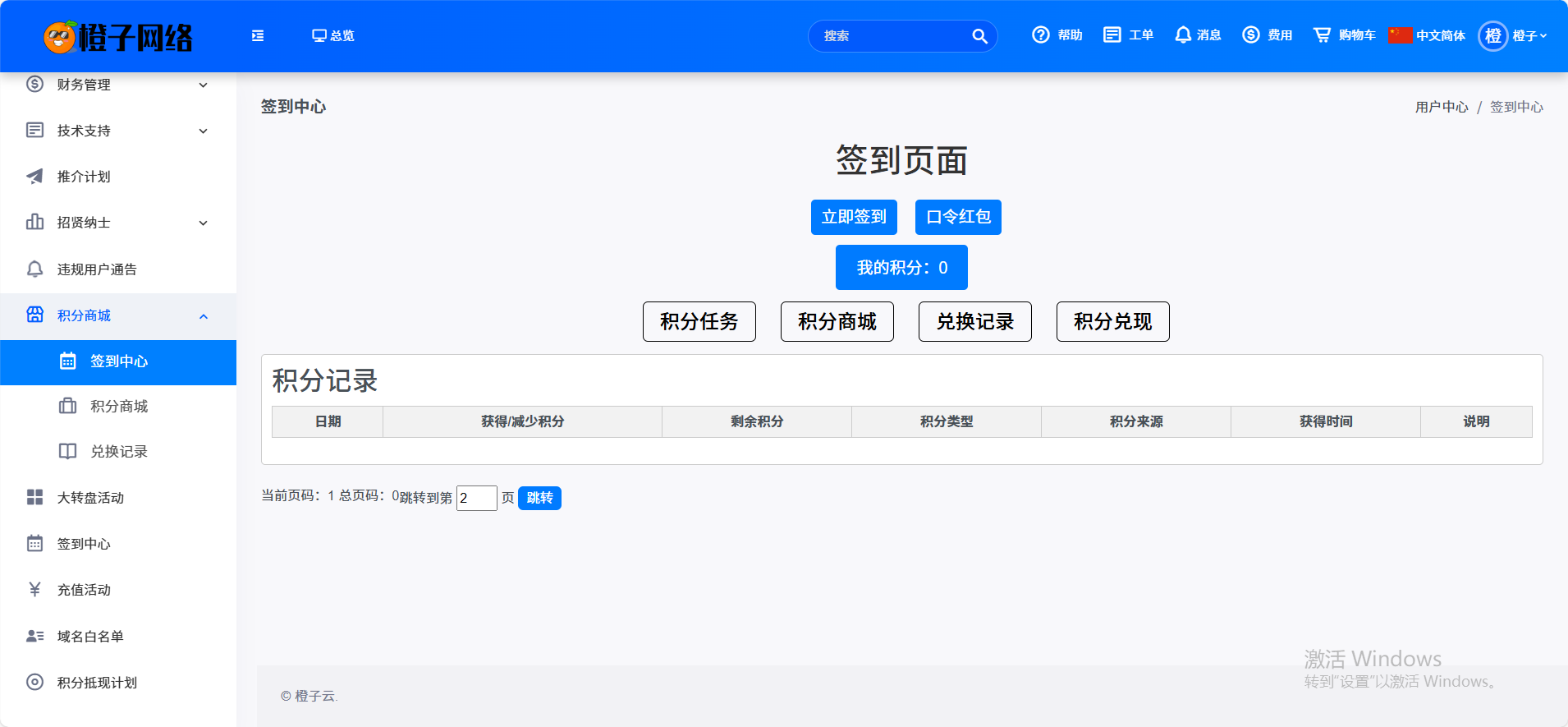
Task: Expand the 招贤纳士 chevron
Action: coord(204,223)
